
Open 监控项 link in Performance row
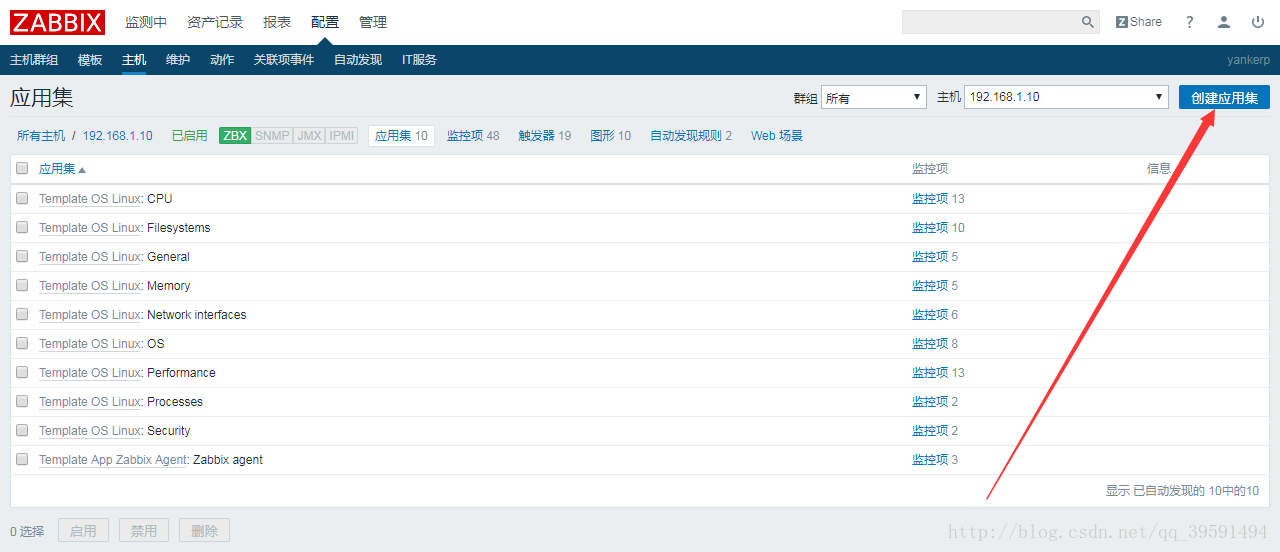point(930,373)
